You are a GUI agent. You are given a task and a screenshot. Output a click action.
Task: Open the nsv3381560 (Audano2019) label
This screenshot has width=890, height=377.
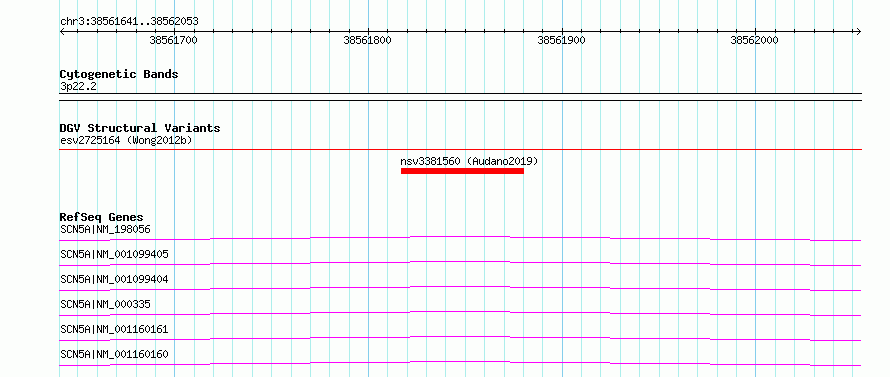tap(469, 161)
